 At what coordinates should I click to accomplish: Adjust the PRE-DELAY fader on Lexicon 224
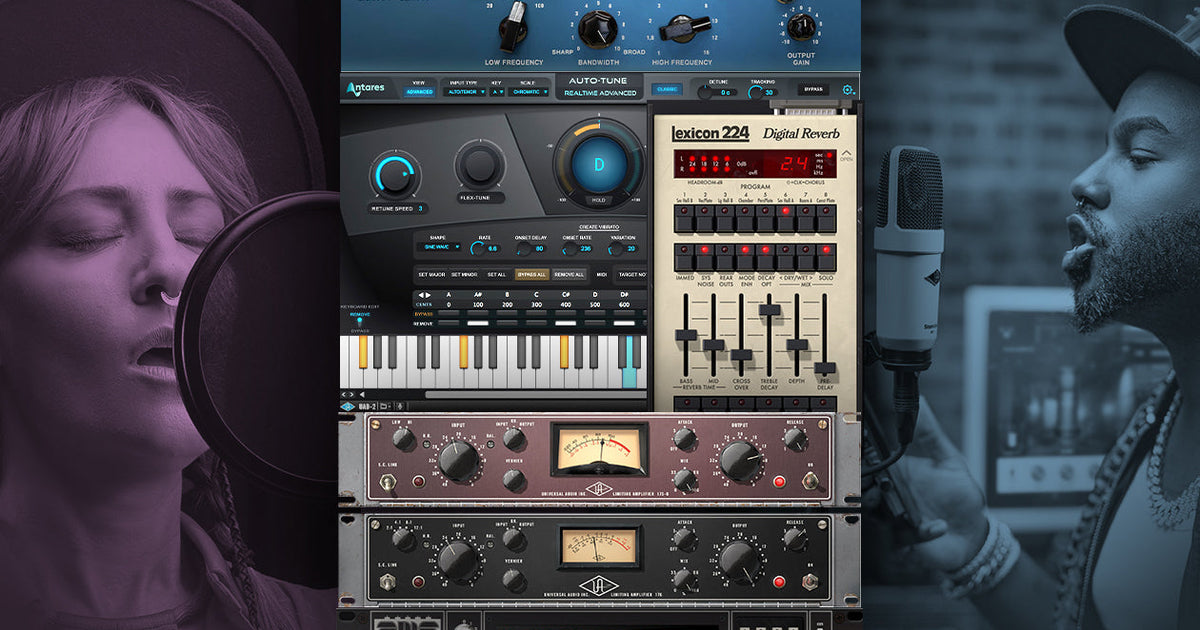pyautogui.click(x=825, y=368)
